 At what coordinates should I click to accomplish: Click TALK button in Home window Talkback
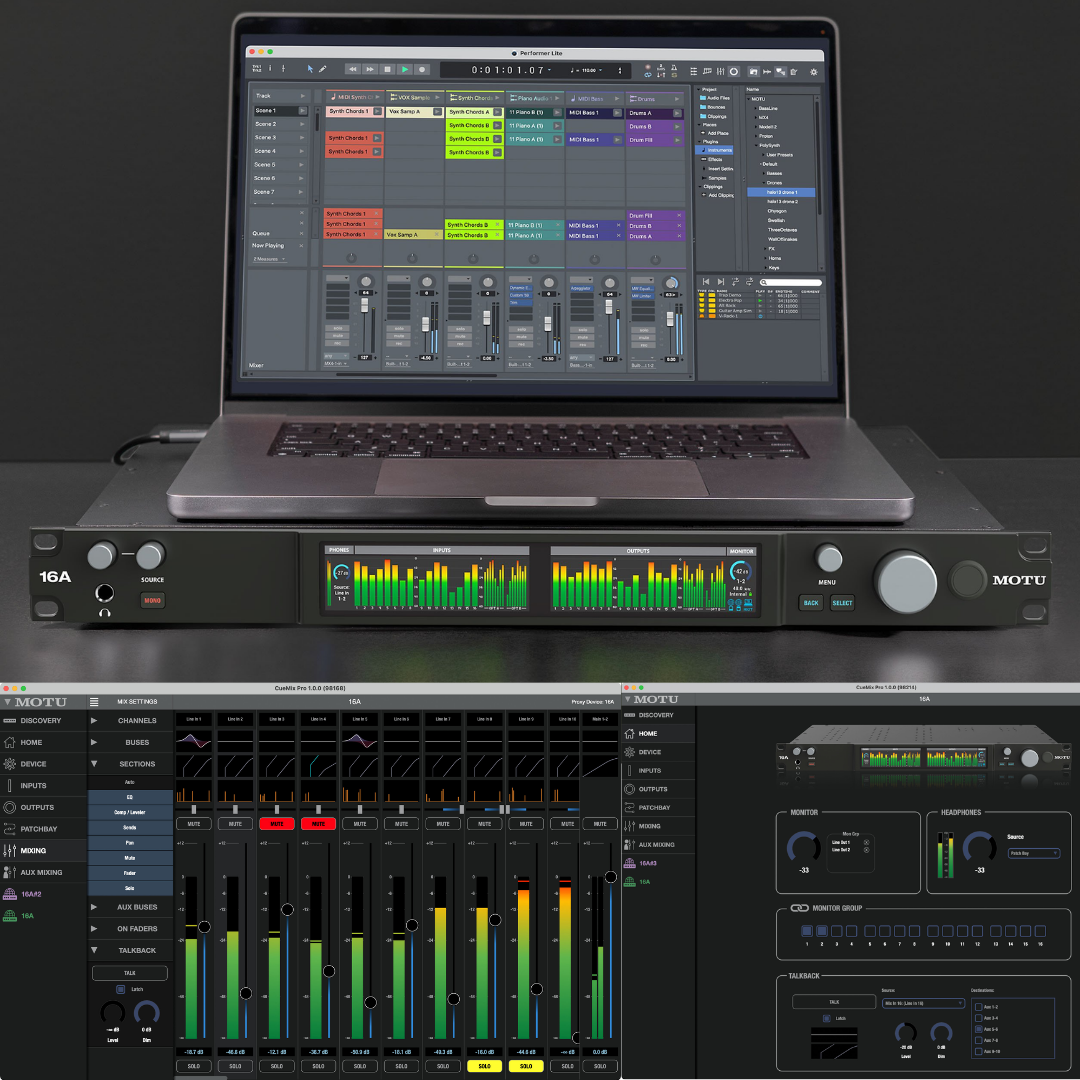click(x=834, y=1002)
